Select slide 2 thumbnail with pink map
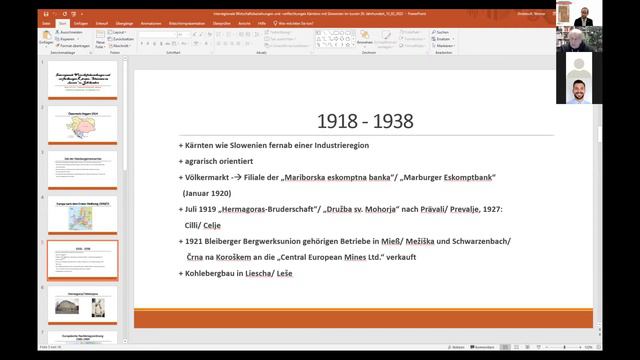 [x=82, y=125]
